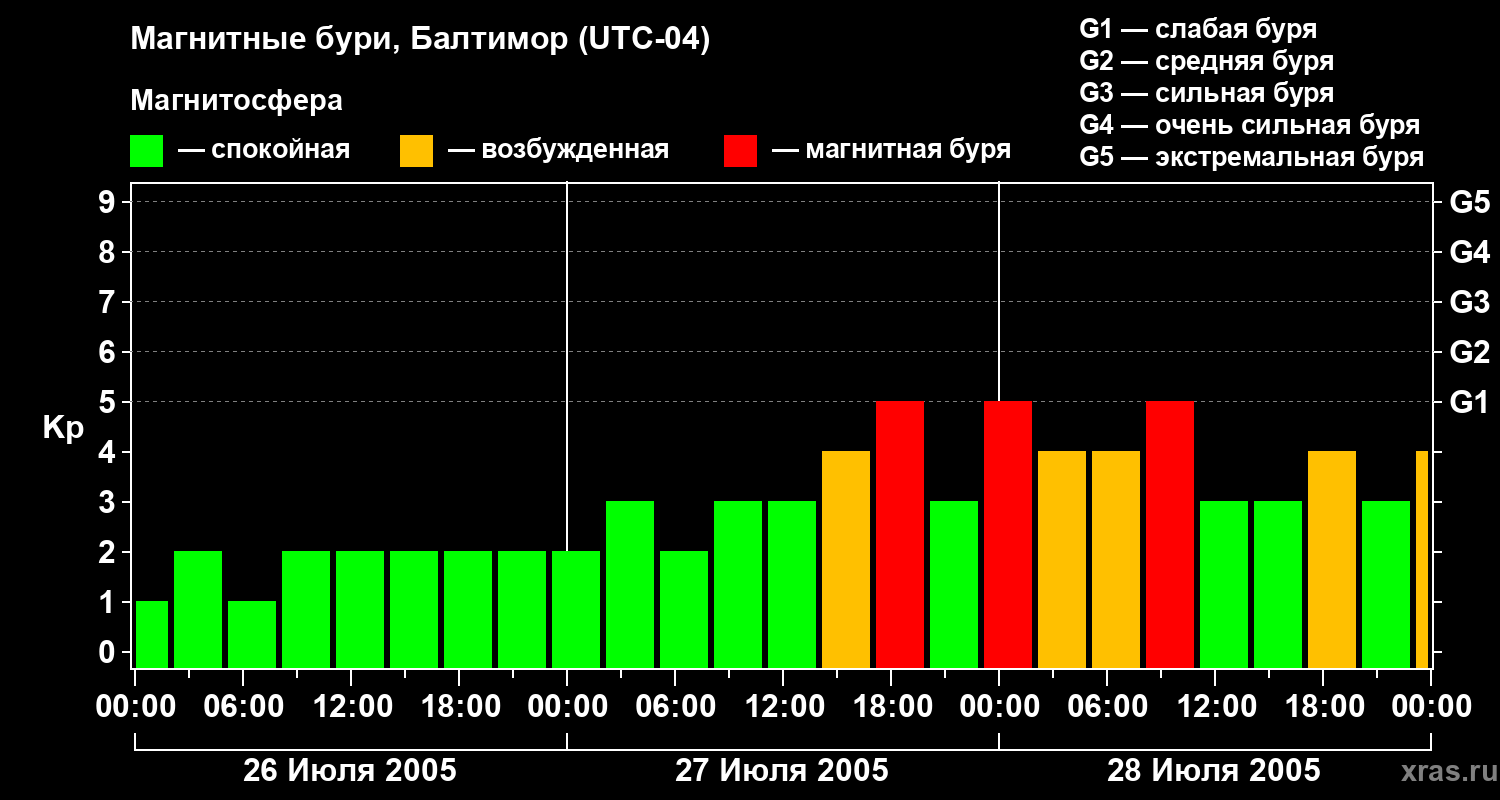The width and height of the screenshot is (1500, 800).
Task: Click the red bar at 18:00 on 27 Июля
Action: point(900,534)
